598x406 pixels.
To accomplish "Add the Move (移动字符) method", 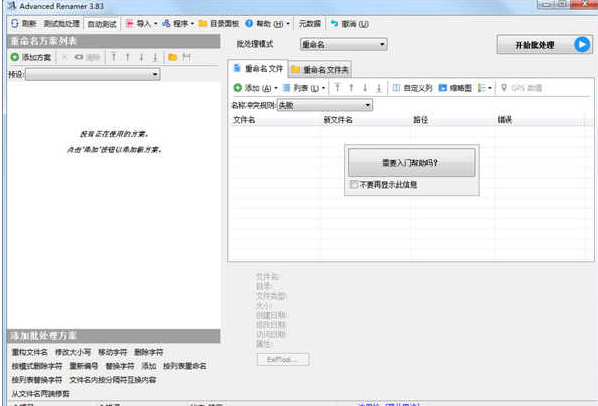I will (113, 352).
